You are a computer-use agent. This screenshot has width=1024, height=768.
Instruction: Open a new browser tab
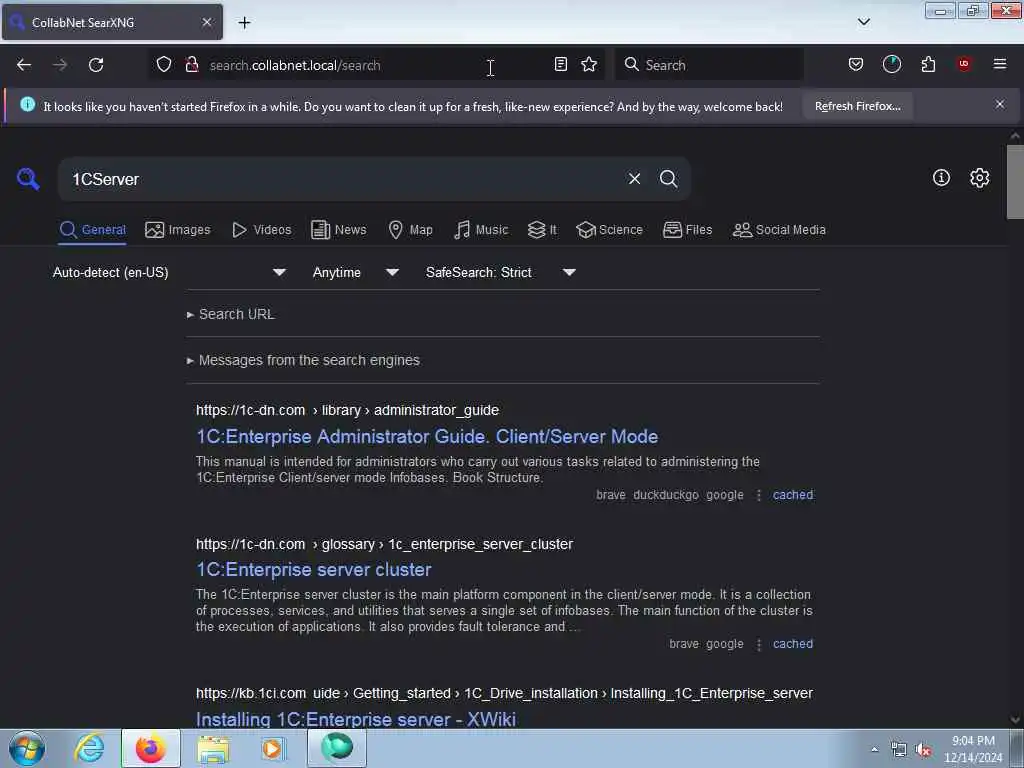coord(244,23)
